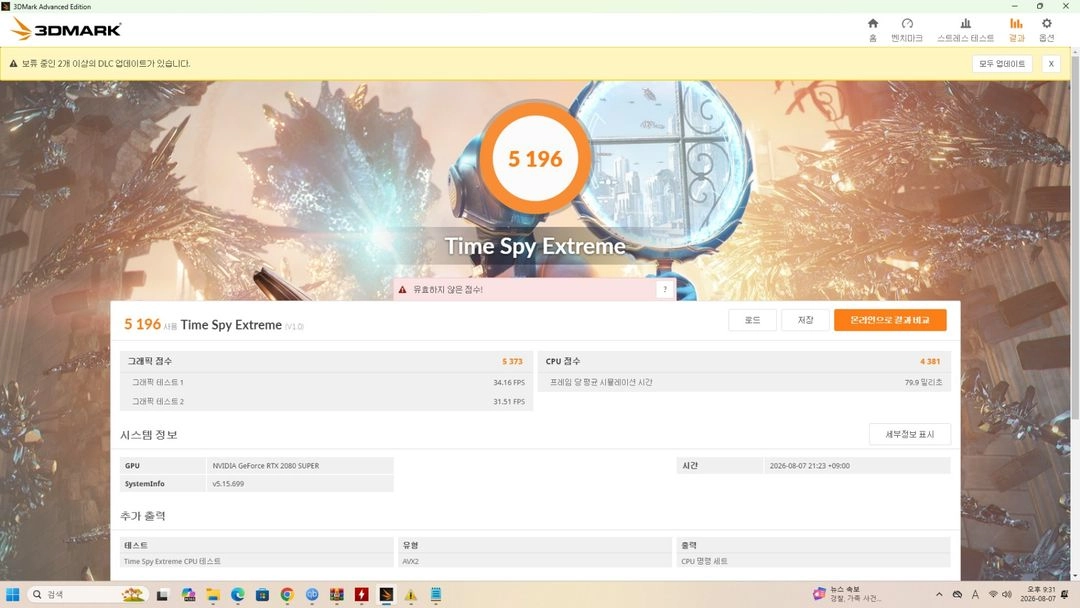1080x608 pixels.
Task: Open the red lightning bolt taskbar app
Action: pyautogui.click(x=362, y=595)
